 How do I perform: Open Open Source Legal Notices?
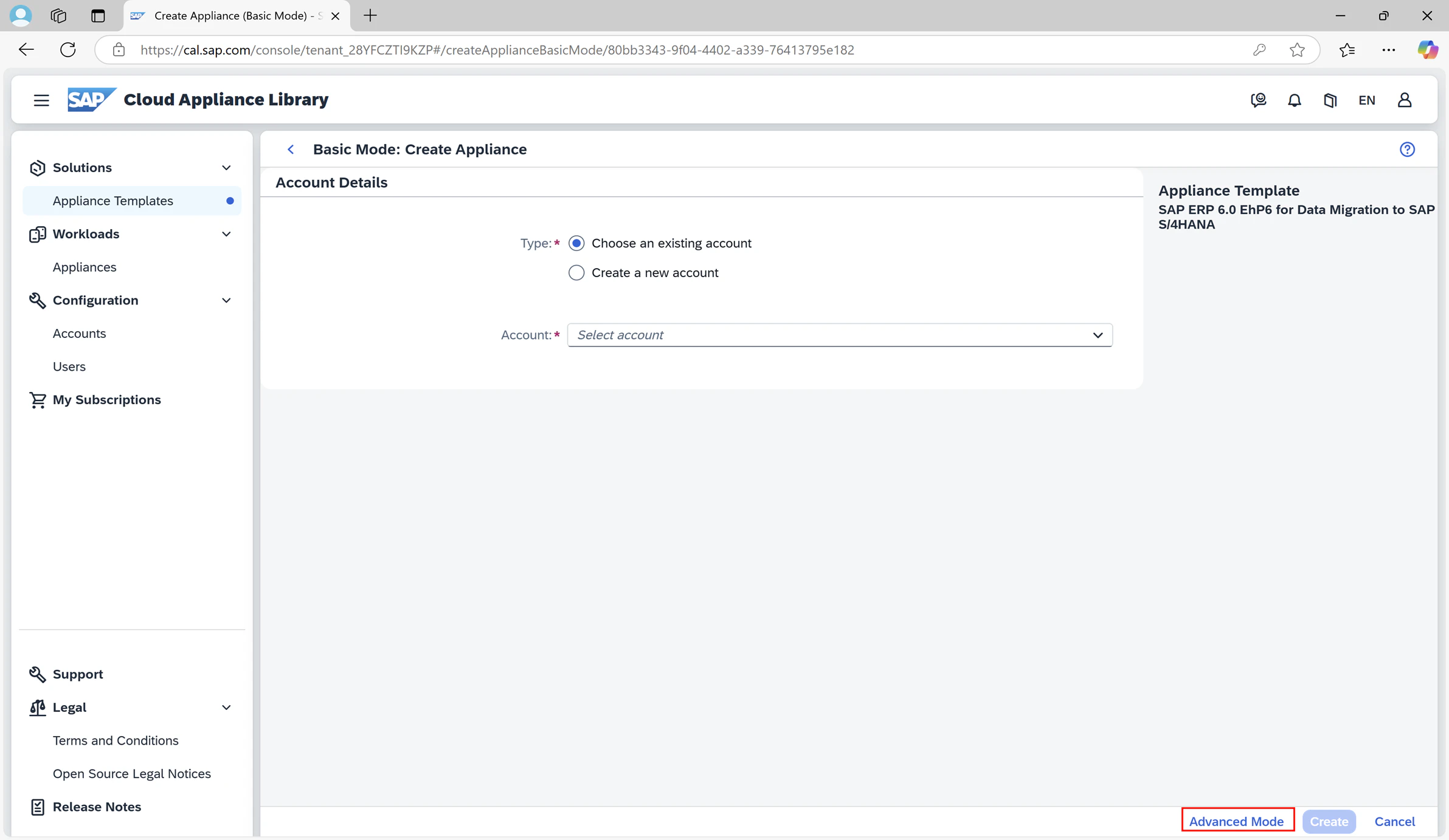tap(132, 774)
